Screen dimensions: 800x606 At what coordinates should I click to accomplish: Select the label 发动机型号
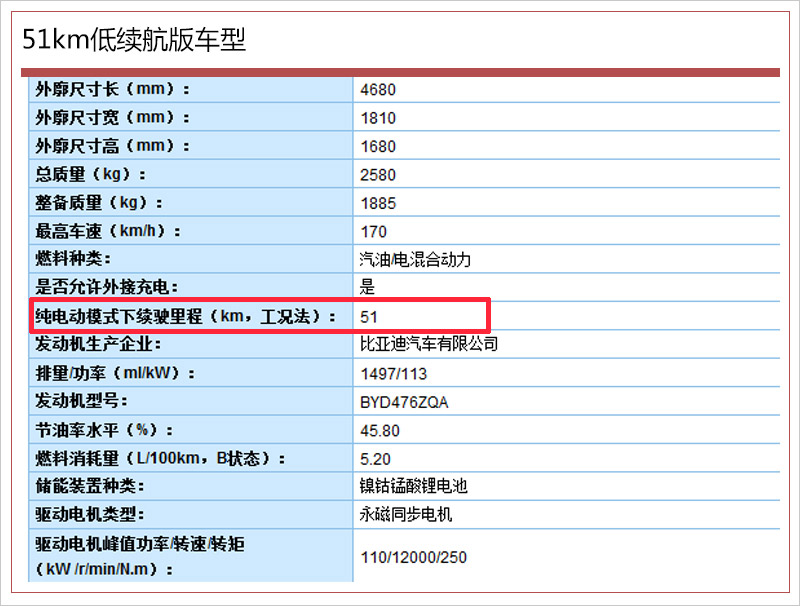click(x=81, y=401)
